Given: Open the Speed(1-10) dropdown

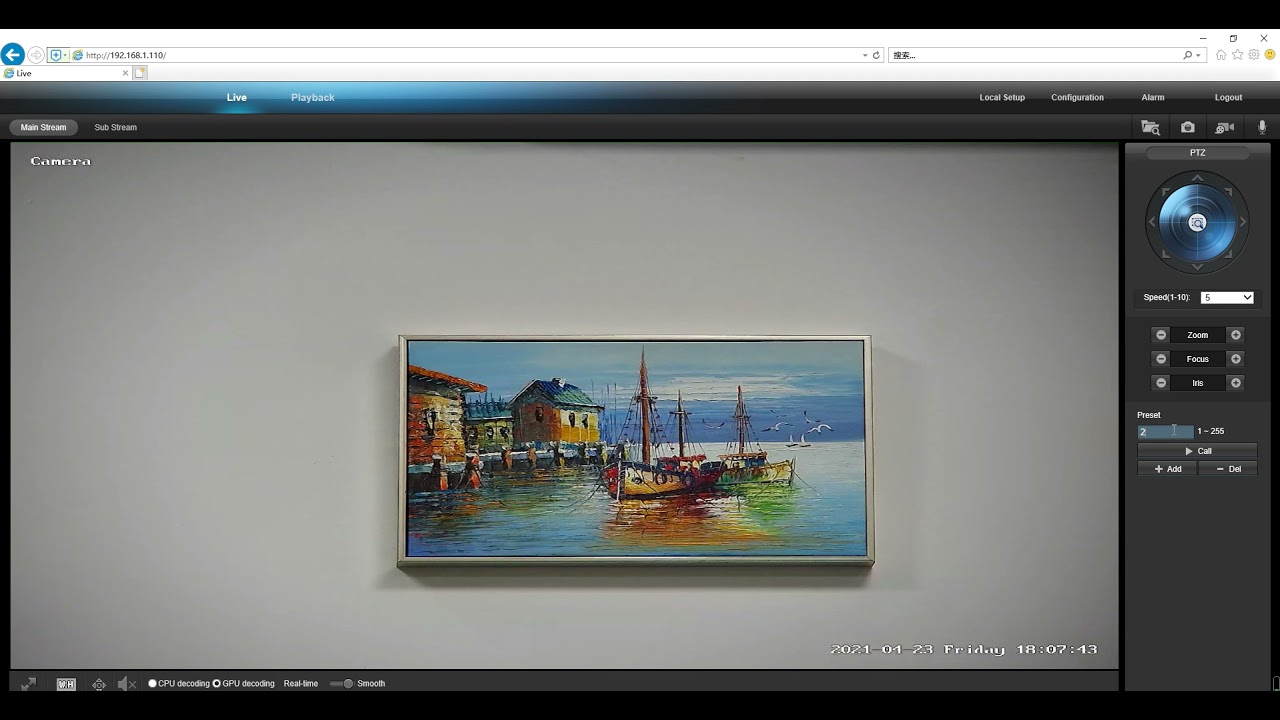Looking at the screenshot, I should pos(1227,297).
